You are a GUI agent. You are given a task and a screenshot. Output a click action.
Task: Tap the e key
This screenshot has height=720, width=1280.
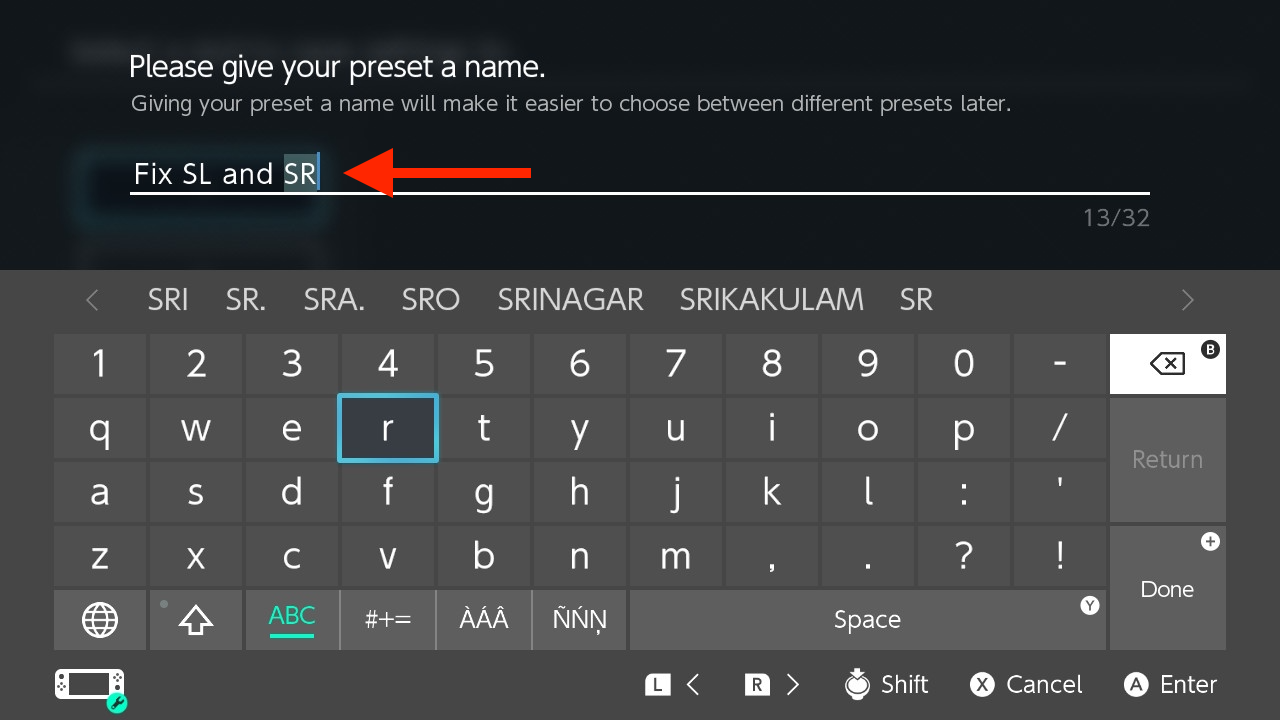tap(292, 428)
